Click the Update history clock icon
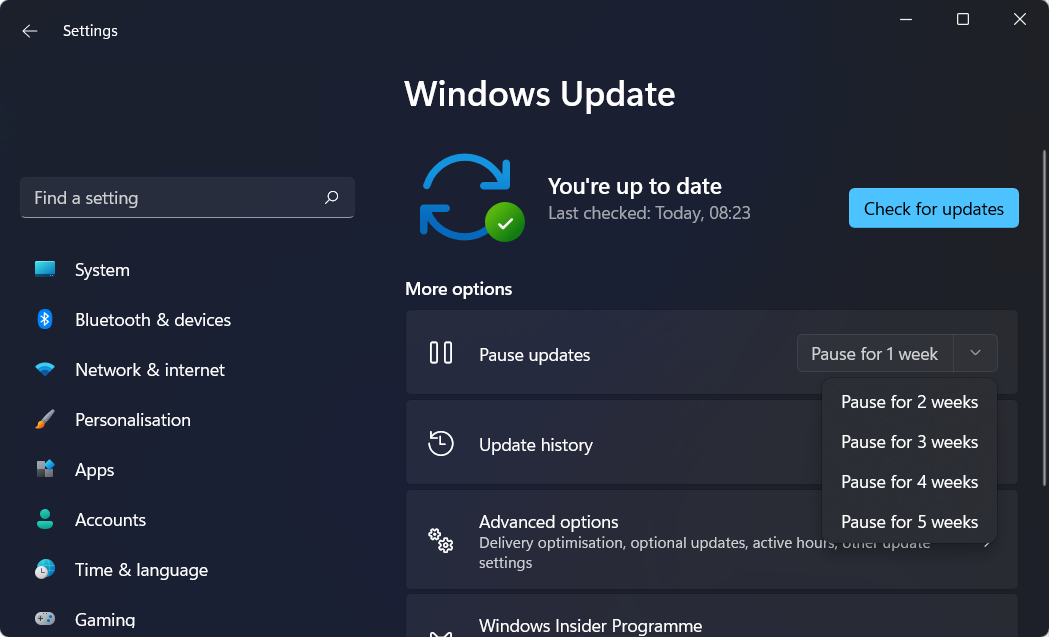Image resolution: width=1049 pixels, height=637 pixels. click(440, 442)
